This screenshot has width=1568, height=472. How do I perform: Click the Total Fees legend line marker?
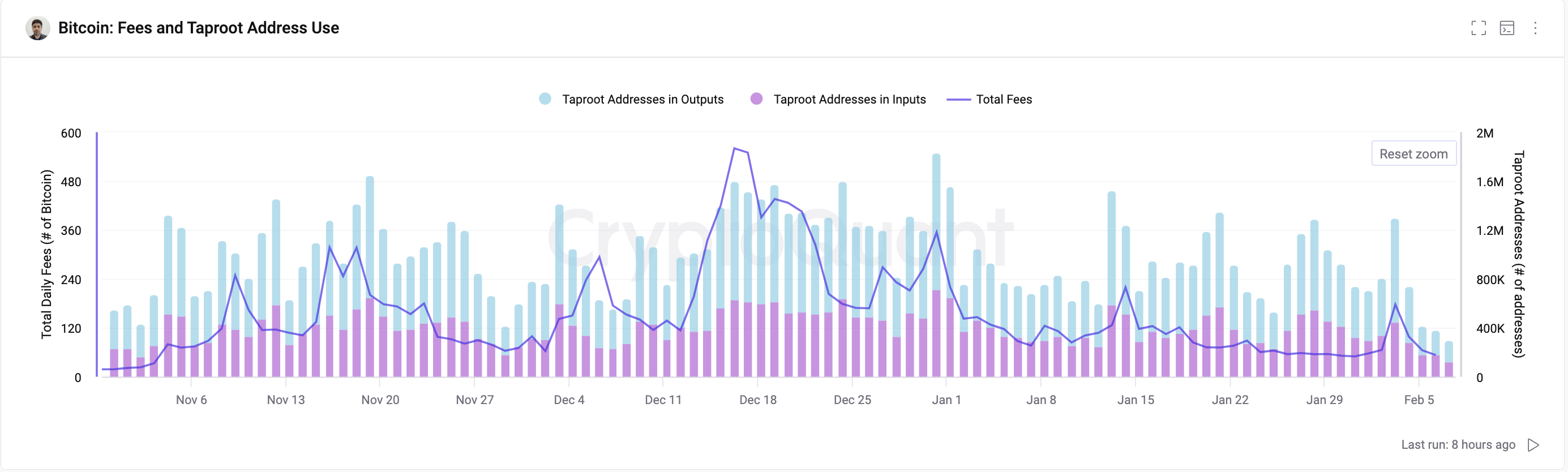tap(959, 99)
